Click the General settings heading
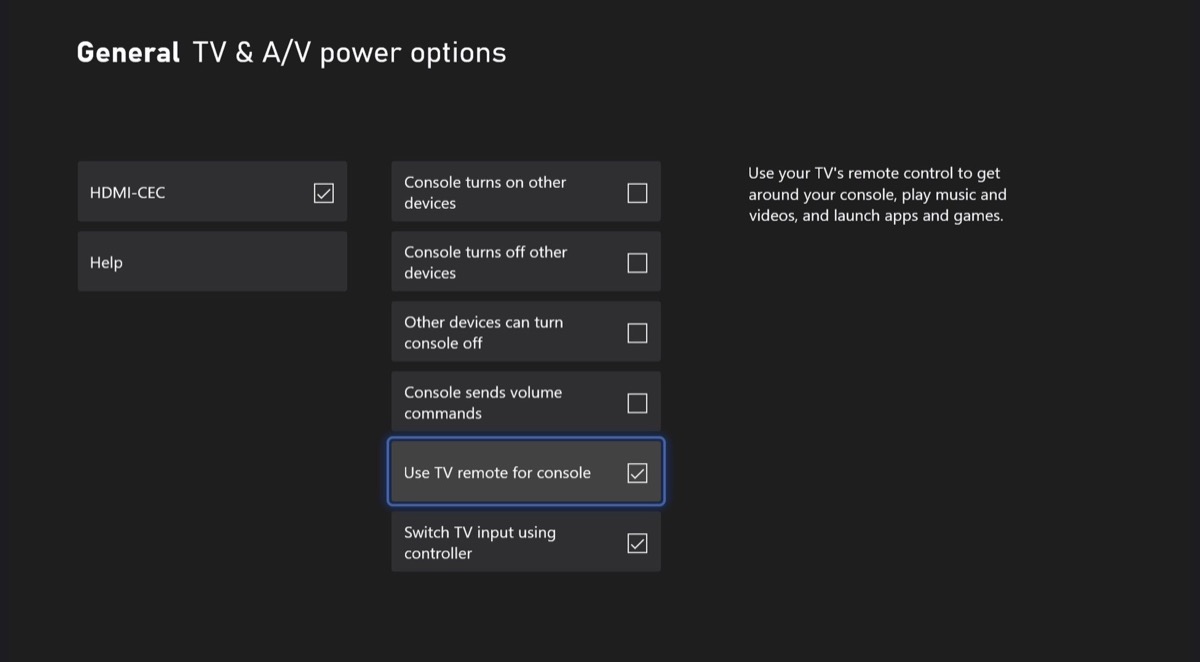1200x662 pixels. [127, 52]
